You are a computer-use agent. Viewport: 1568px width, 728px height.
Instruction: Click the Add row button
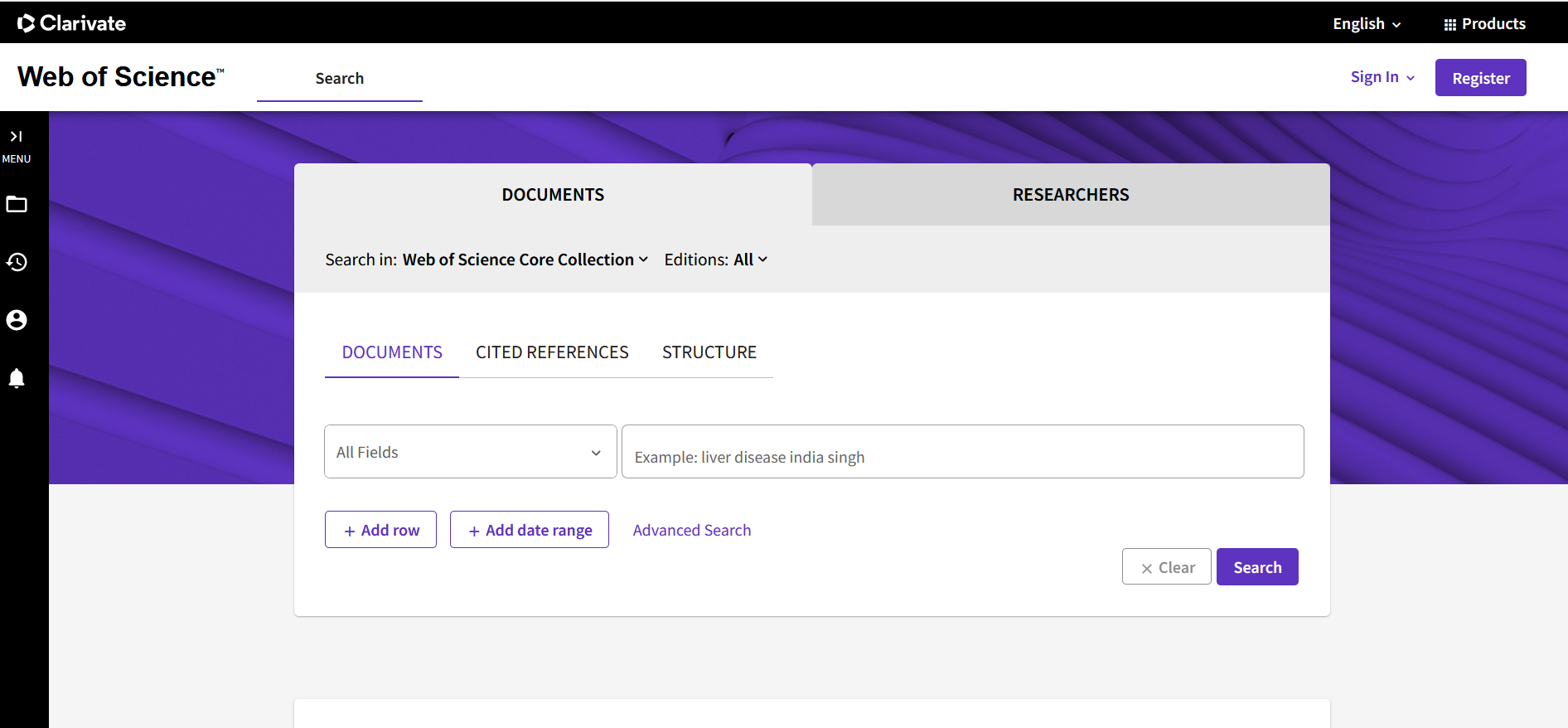tap(380, 530)
